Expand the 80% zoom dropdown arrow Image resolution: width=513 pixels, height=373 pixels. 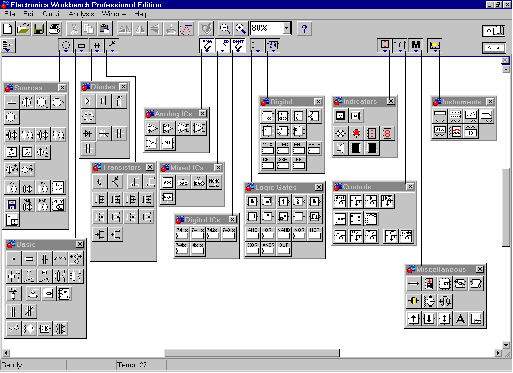click(x=287, y=29)
